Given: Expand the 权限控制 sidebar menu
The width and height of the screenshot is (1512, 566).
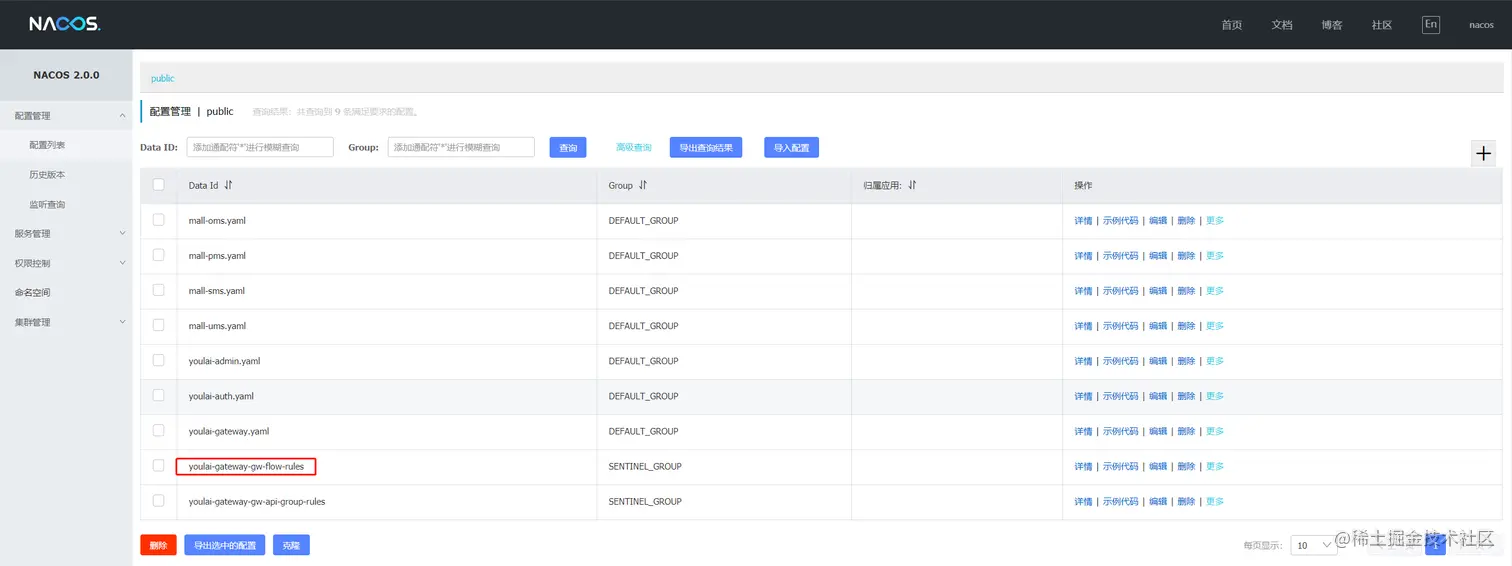Looking at the screenshot, I should click(66, 263).
